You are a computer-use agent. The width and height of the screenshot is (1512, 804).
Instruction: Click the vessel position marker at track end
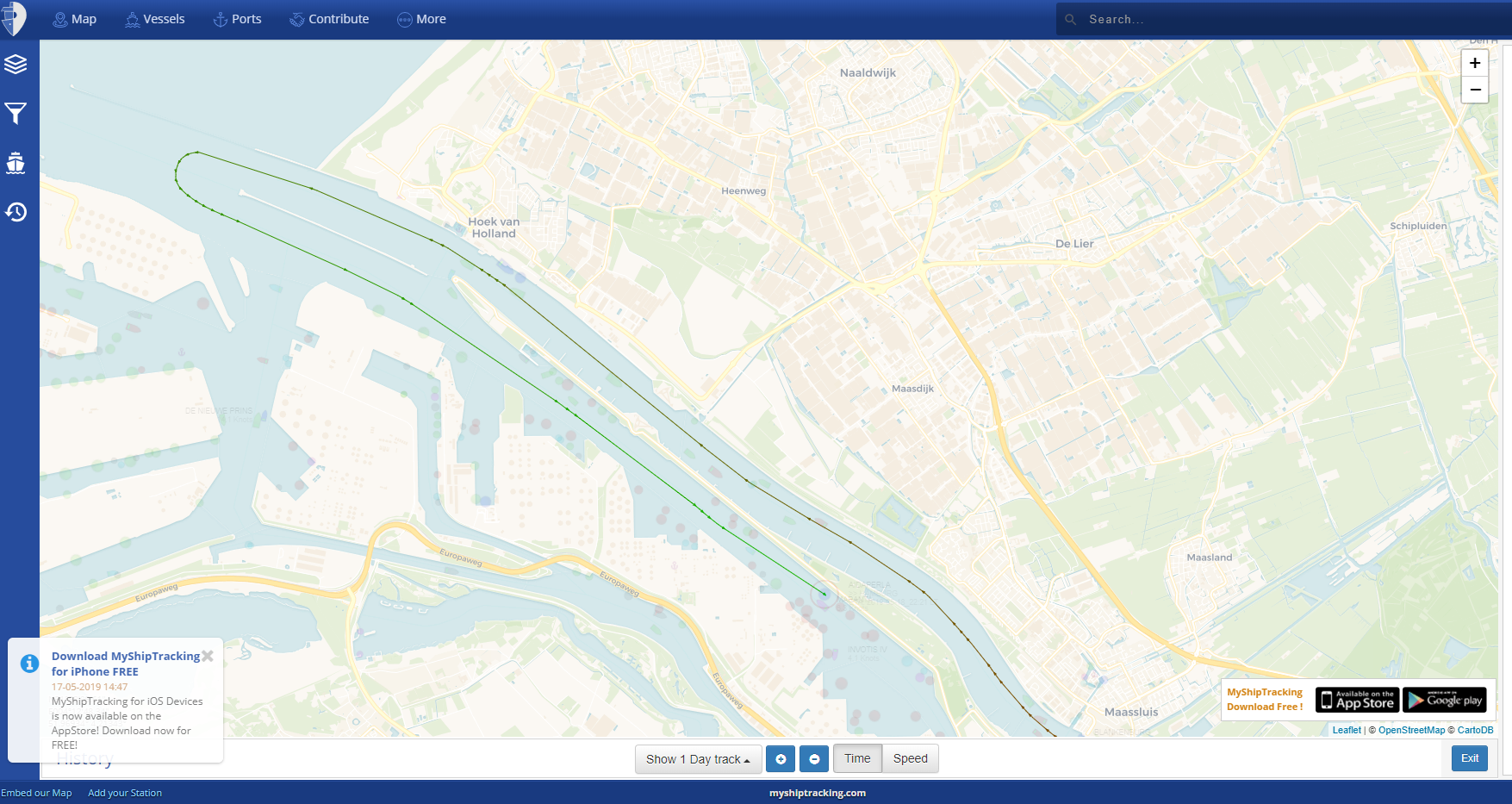coord(824,594)
